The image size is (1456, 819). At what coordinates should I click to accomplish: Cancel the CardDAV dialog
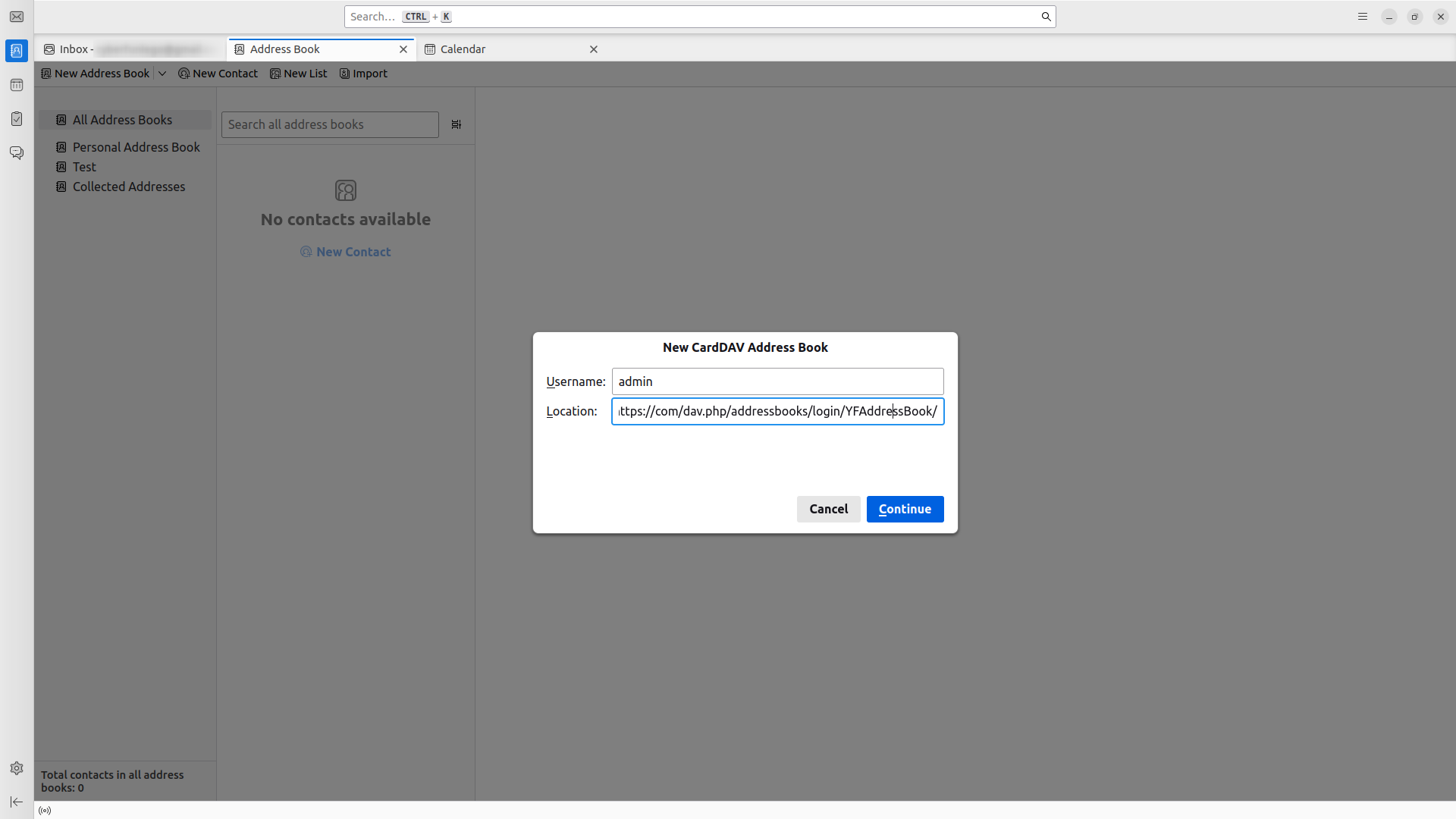tap(828, 509)
